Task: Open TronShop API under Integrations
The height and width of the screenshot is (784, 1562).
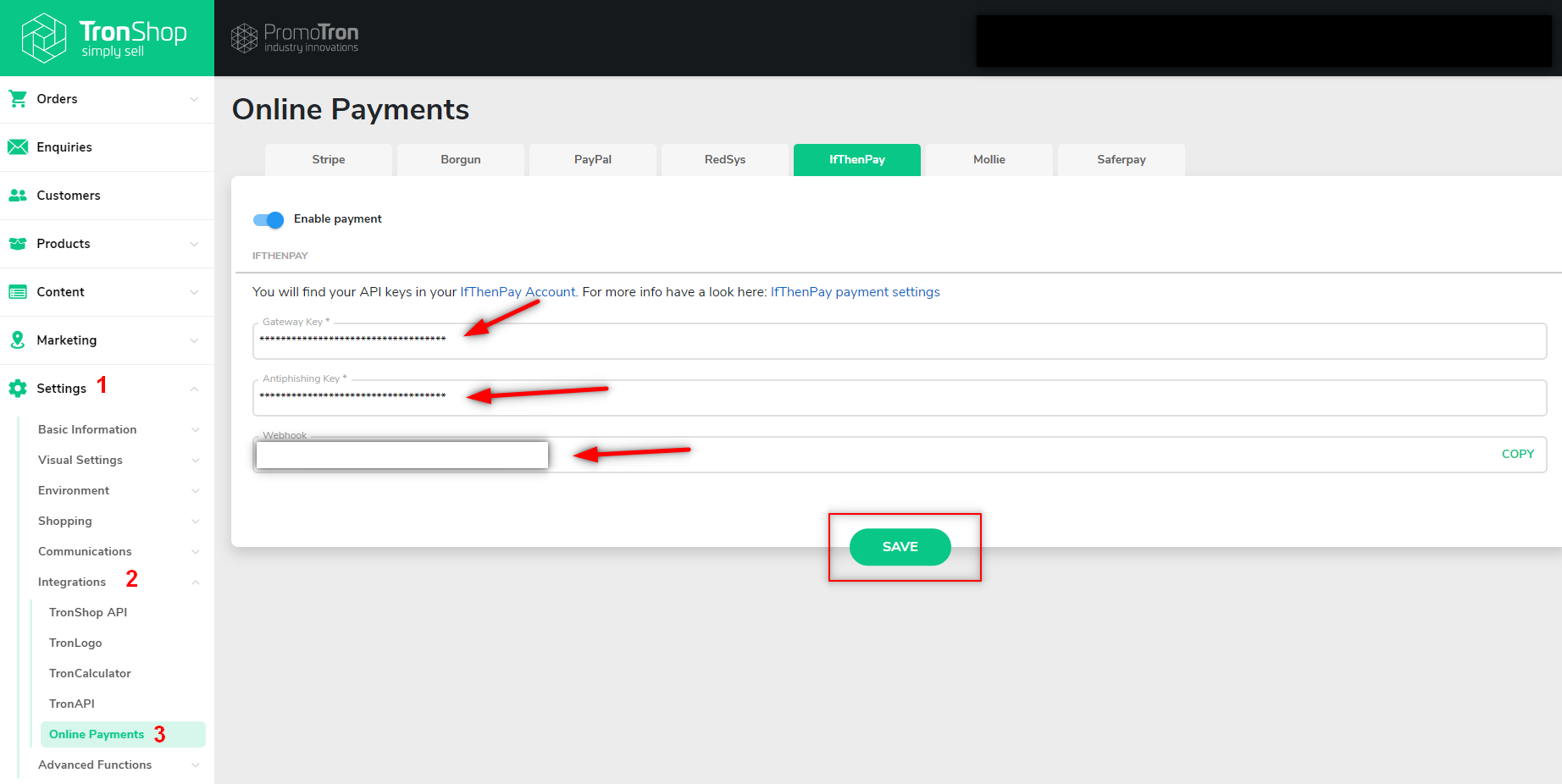Action: tap(88, 613)
